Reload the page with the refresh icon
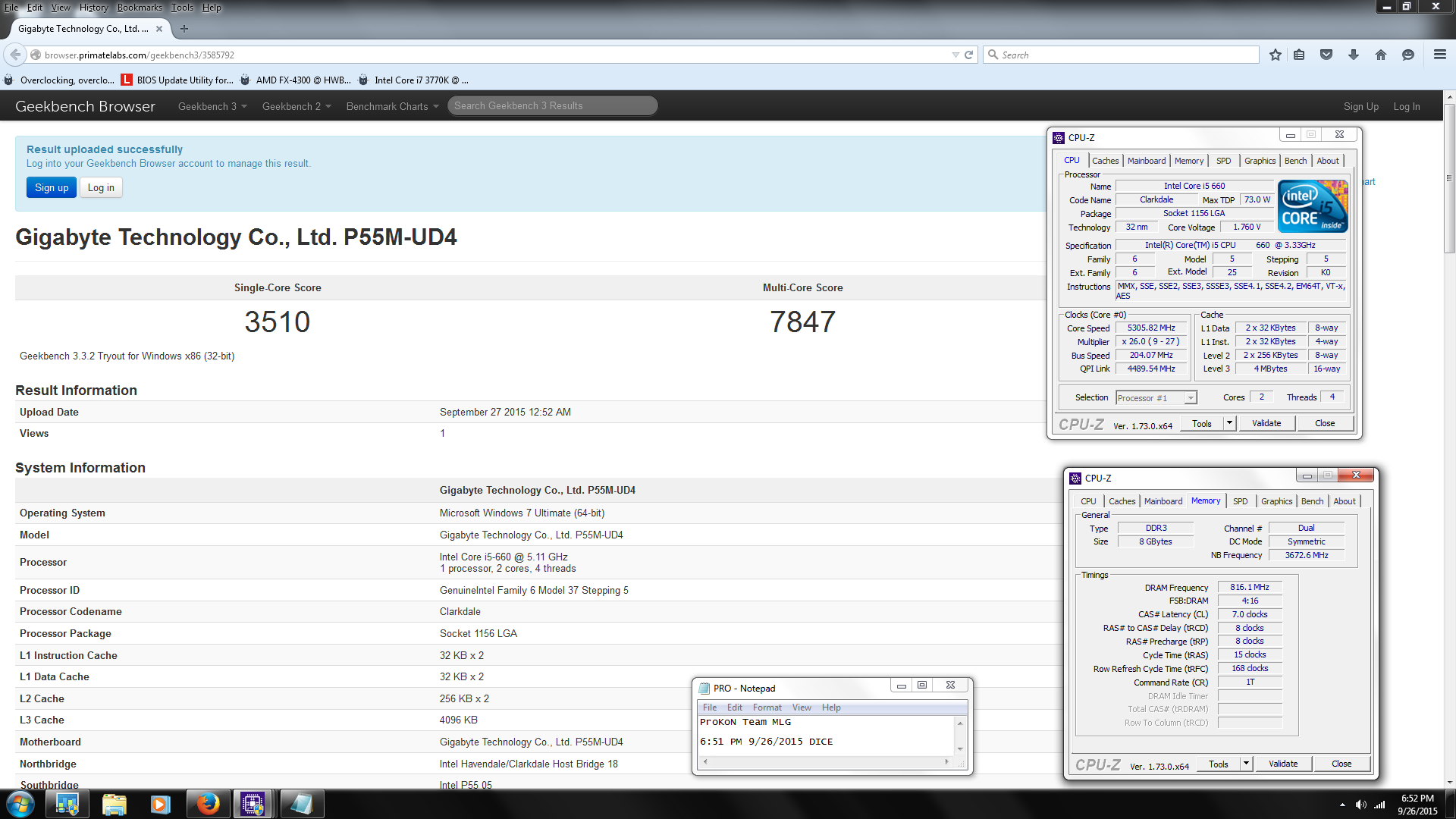The width and height of the screenshot is (1456, 819). (968, 55)
